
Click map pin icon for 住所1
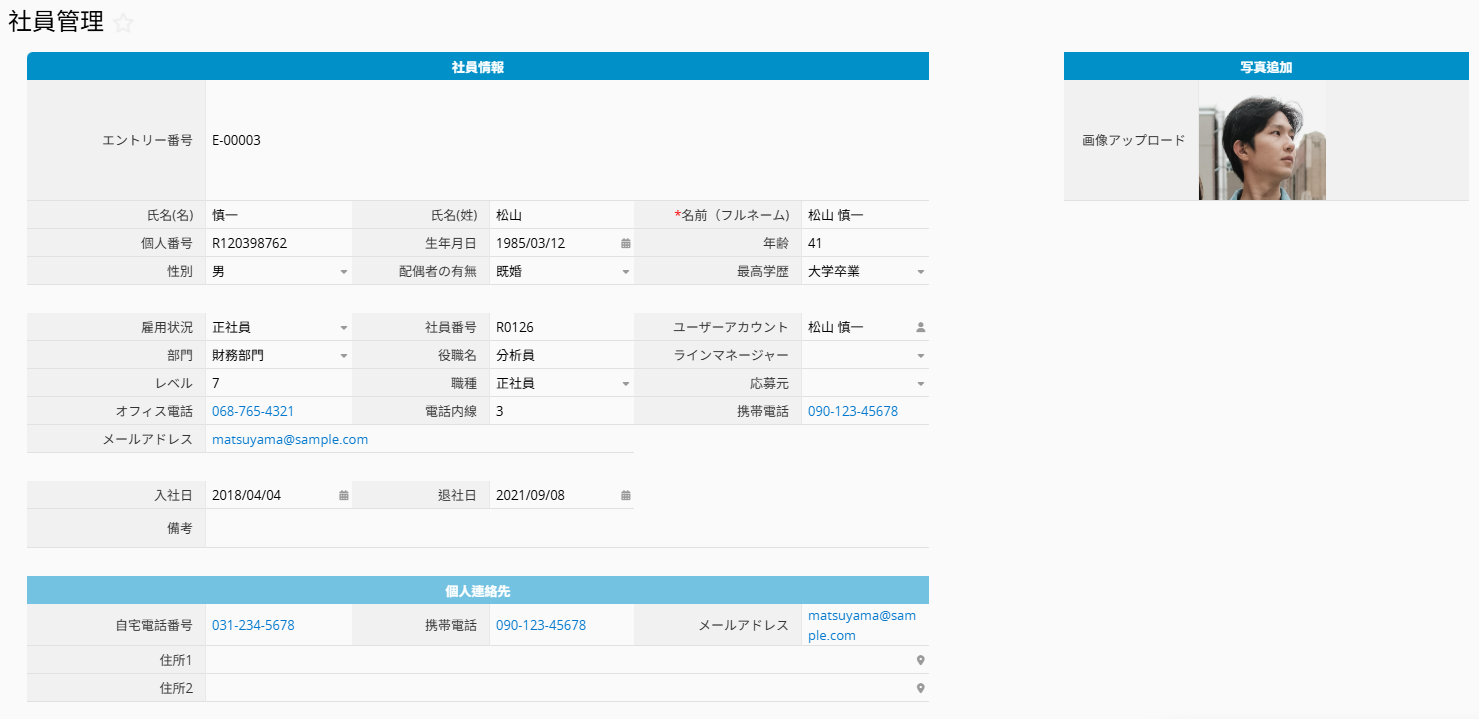(x=920, y=660)
